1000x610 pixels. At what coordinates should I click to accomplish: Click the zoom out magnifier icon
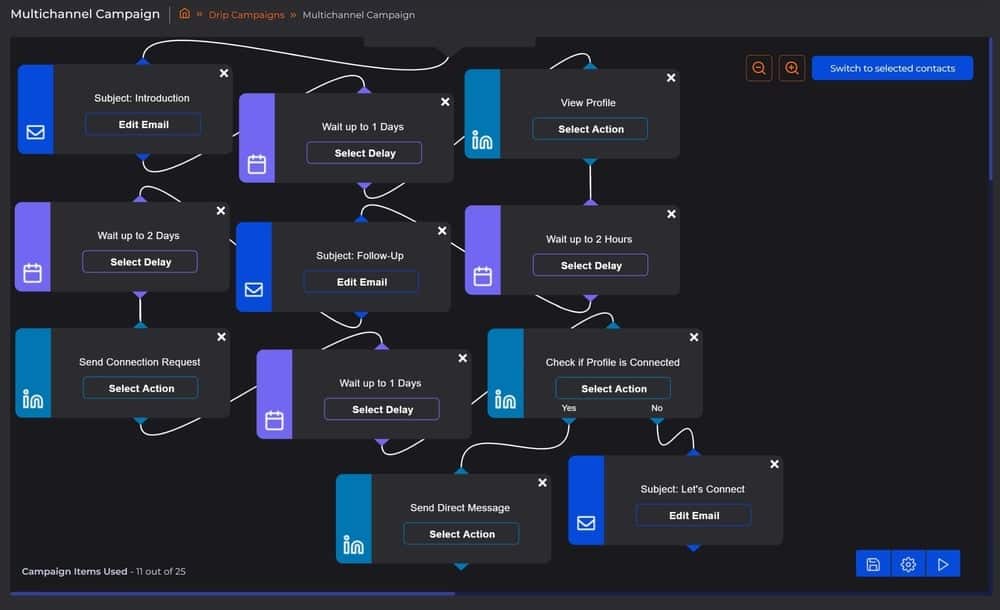759,68
